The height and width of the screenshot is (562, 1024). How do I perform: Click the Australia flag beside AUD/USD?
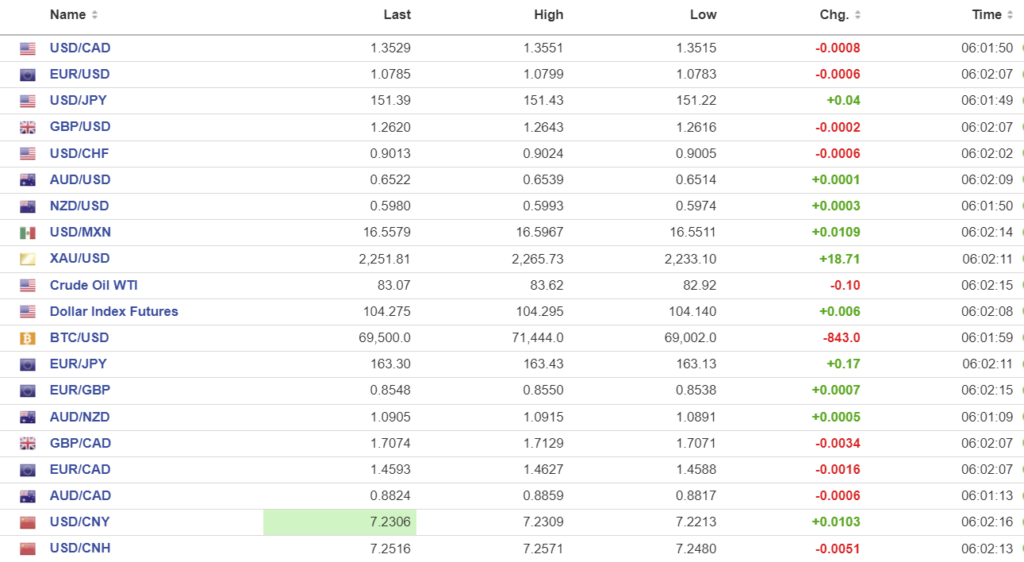28,180
